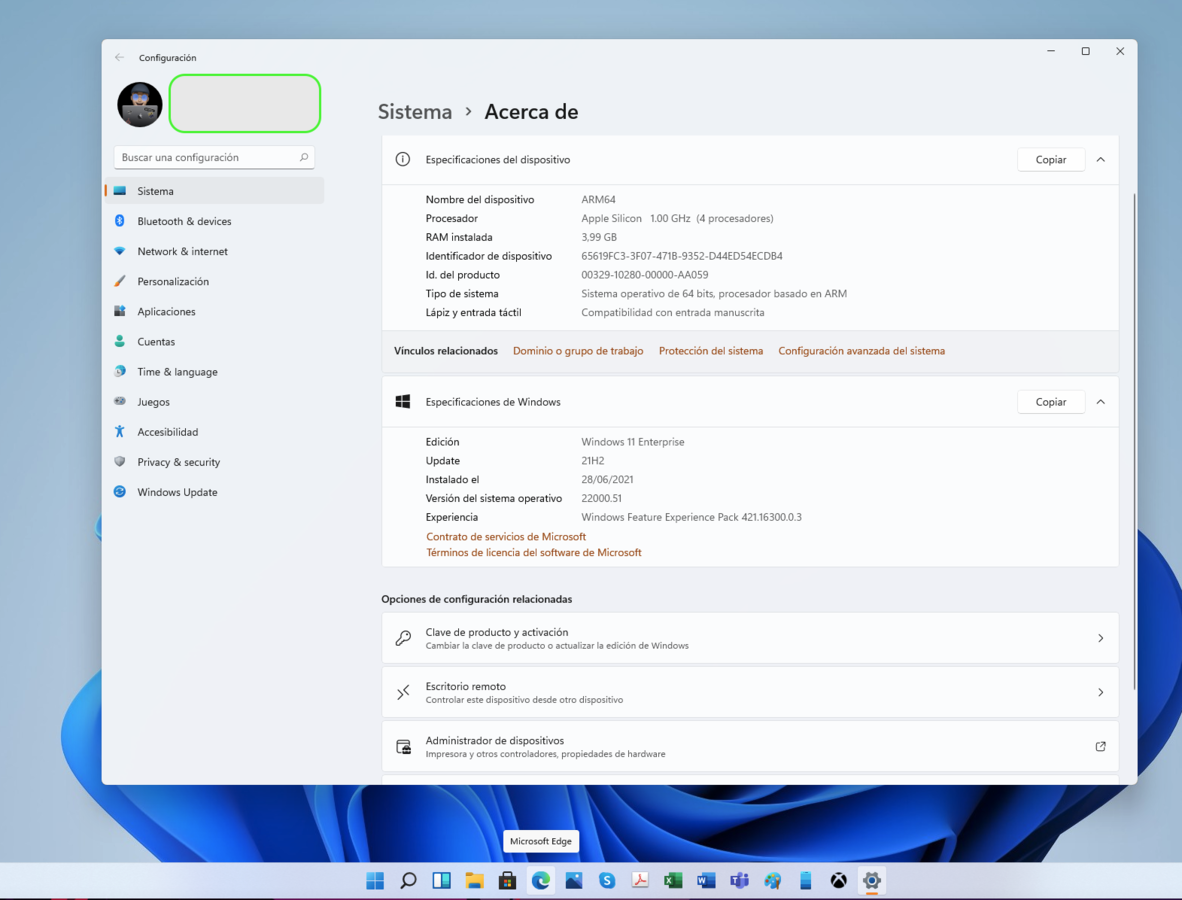Launch Microsoft Edge from the taskbar
The height and width of the screenshot is (900, 1182).
click(x=540, y=880)
